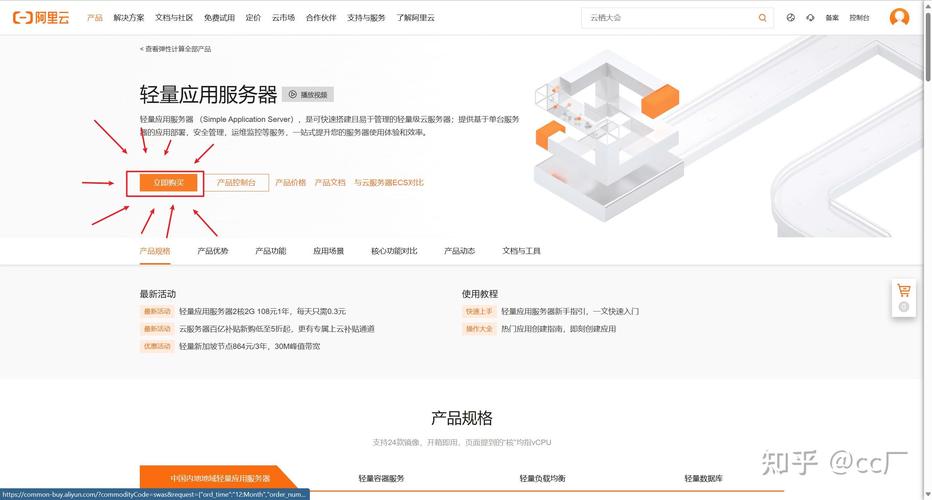This screenshot has height=500, width=932.
Task: Click the 产品控制台 button
Action: (236, 183)
